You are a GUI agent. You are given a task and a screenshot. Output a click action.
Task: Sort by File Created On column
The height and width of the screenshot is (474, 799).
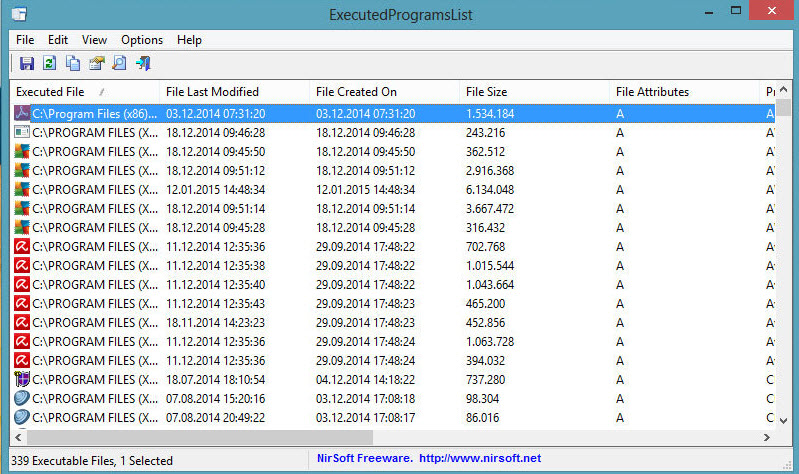point(385,92)
